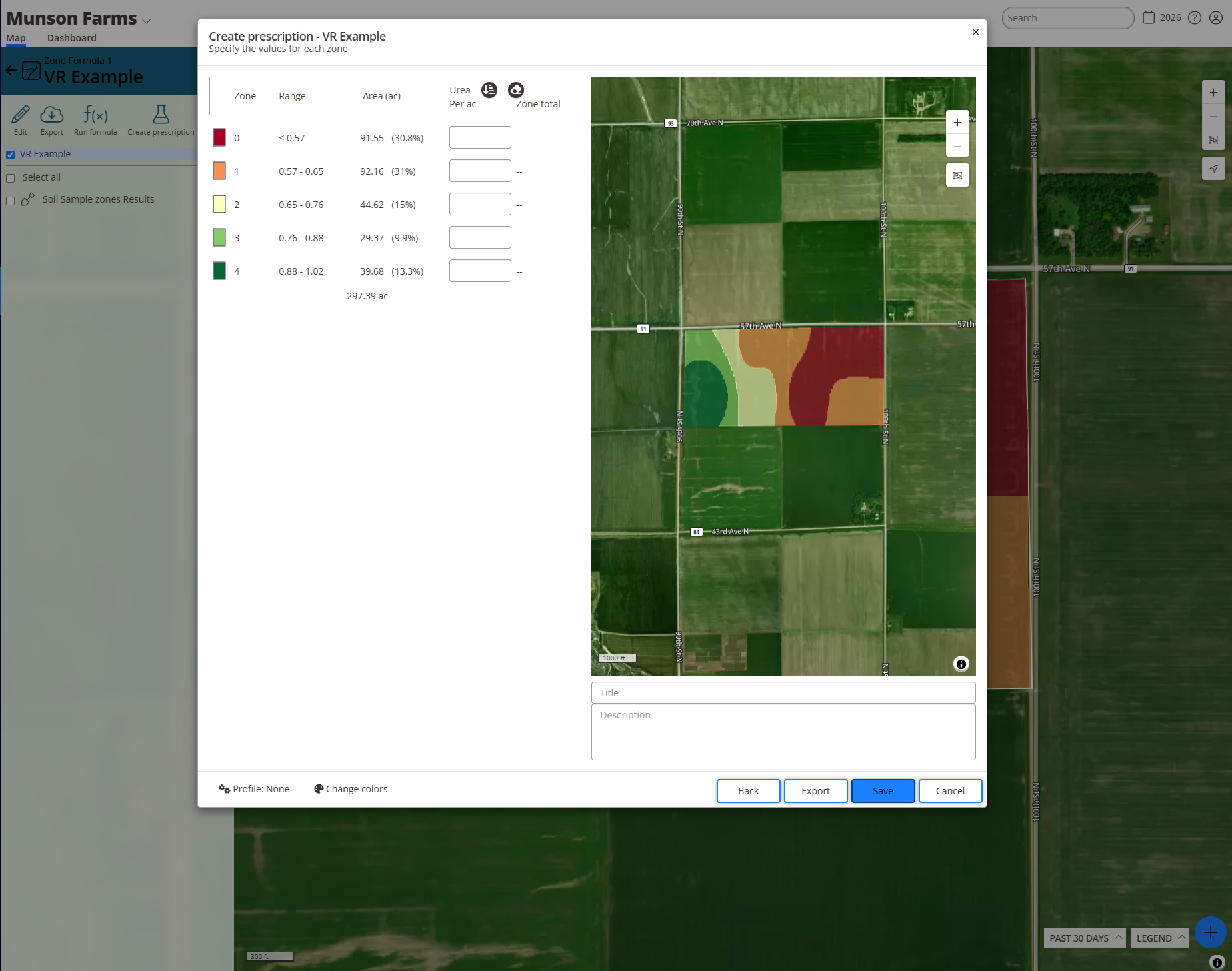
Task: Open the user account icon
Action: (1216, 18)
